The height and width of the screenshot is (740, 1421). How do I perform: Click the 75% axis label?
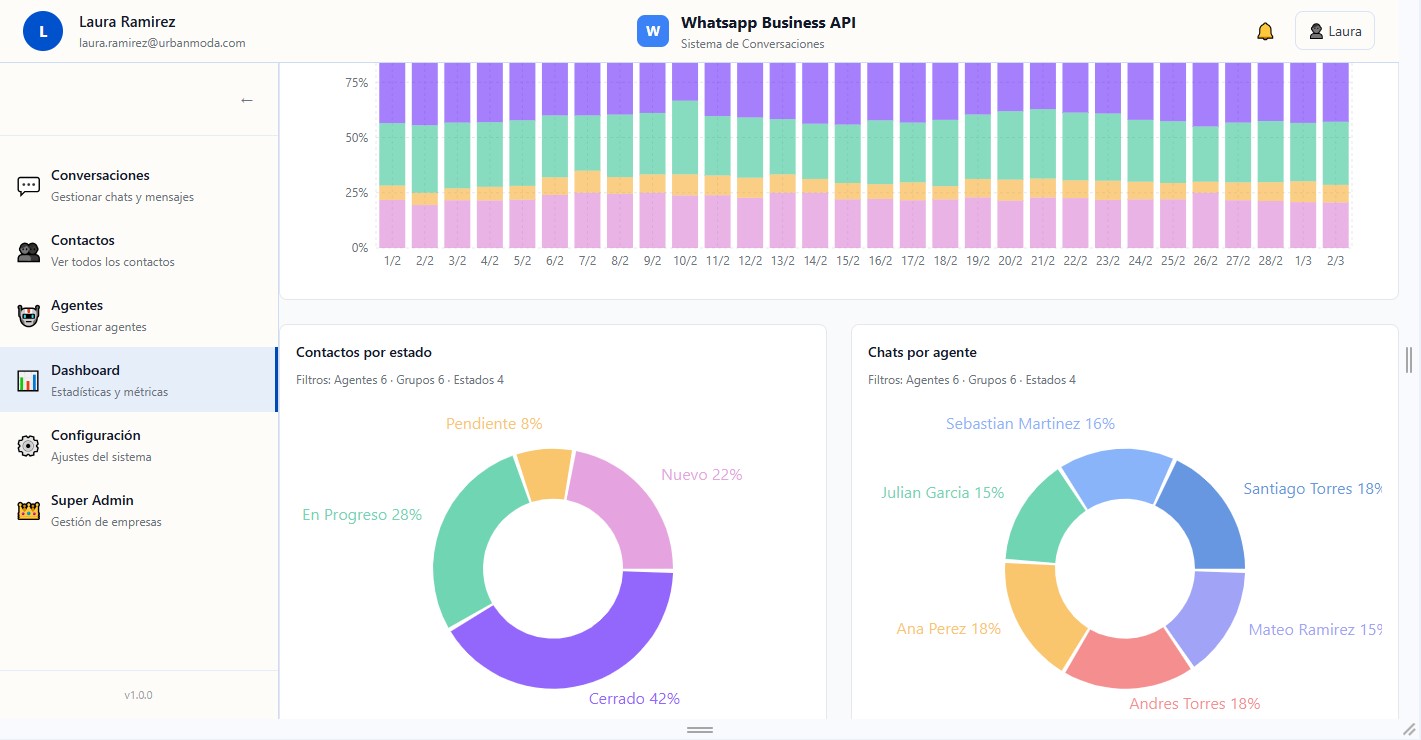click(x=357, y=82)
